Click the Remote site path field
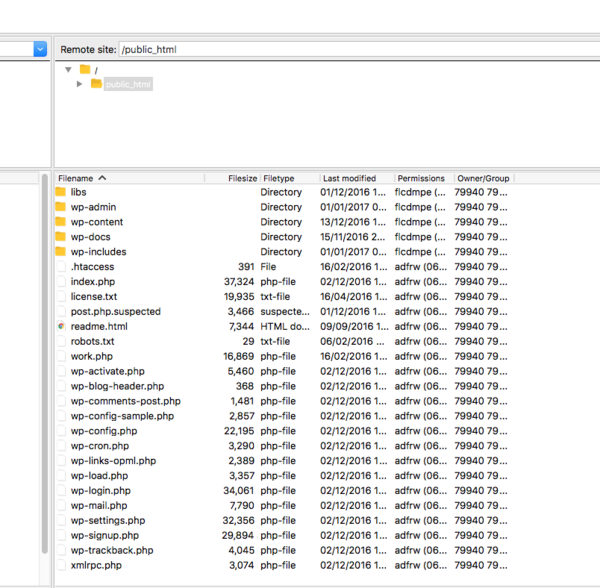The height and width of the screenshot is (588, 600). [355, 49]
